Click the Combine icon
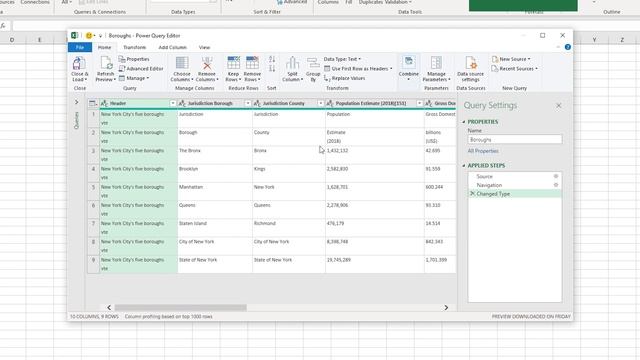This screenshot has height=360, width=640. [408, 62]
